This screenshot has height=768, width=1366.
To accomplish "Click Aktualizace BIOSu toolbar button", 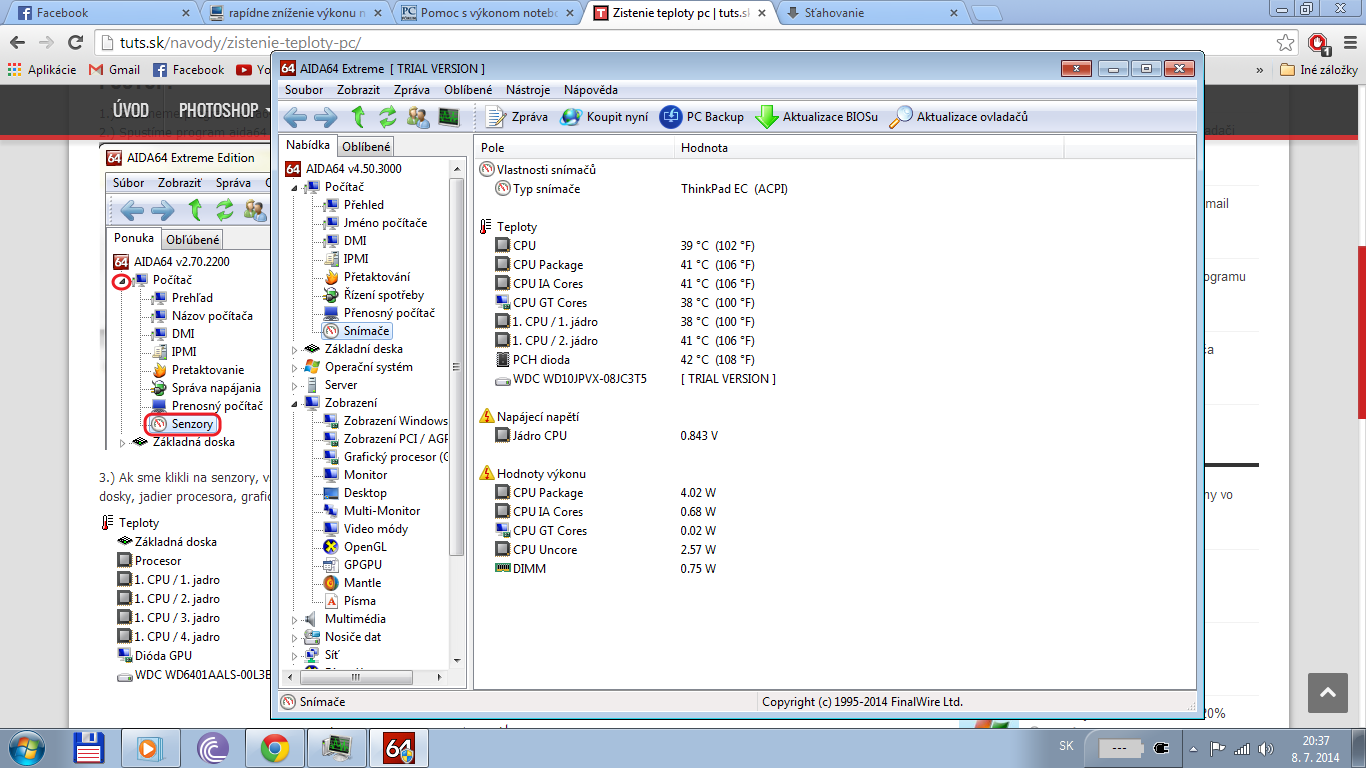I will tap(817, 117).
